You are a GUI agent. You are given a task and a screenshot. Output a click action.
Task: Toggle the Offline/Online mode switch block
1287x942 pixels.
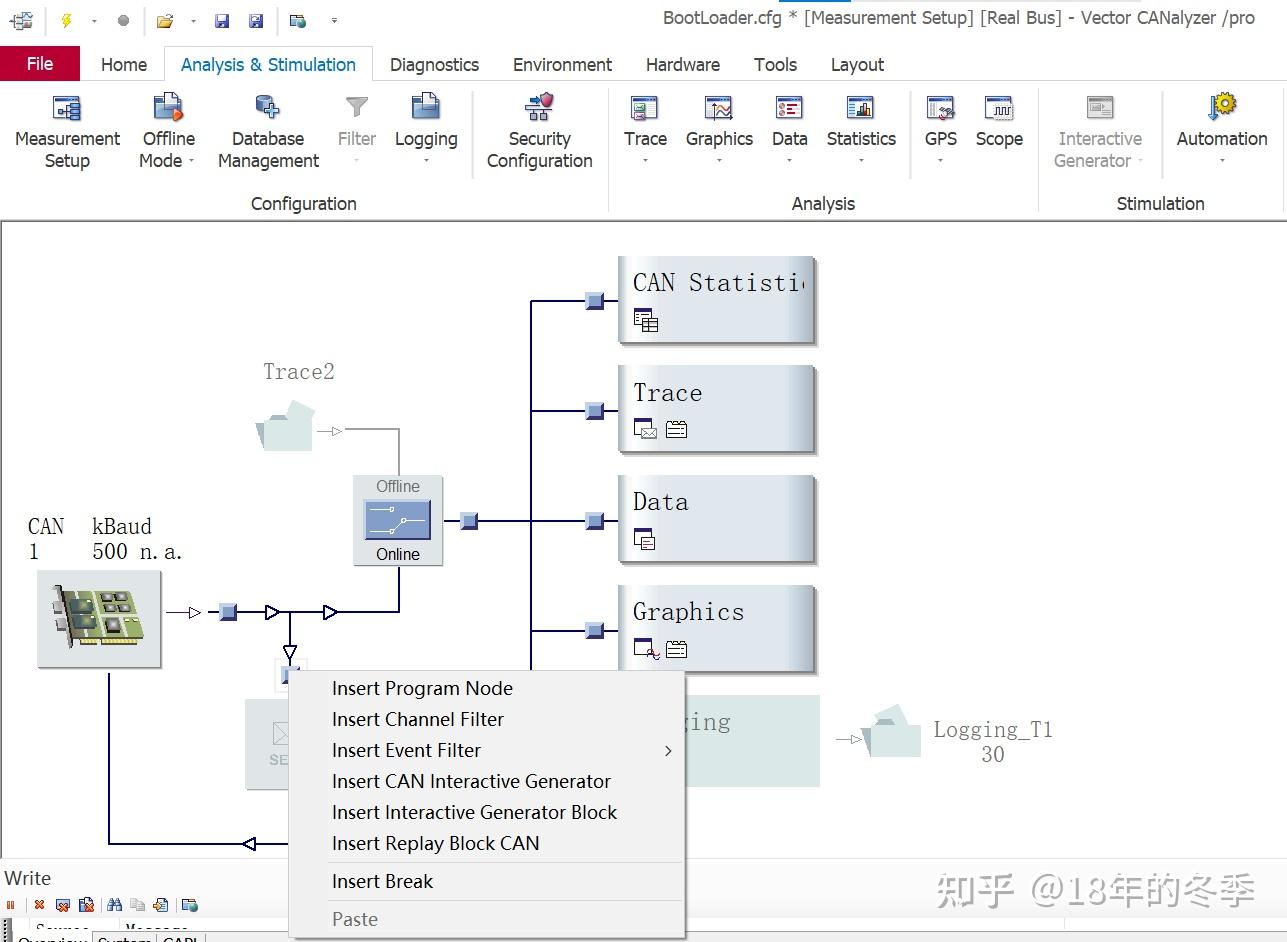[398, 520]
